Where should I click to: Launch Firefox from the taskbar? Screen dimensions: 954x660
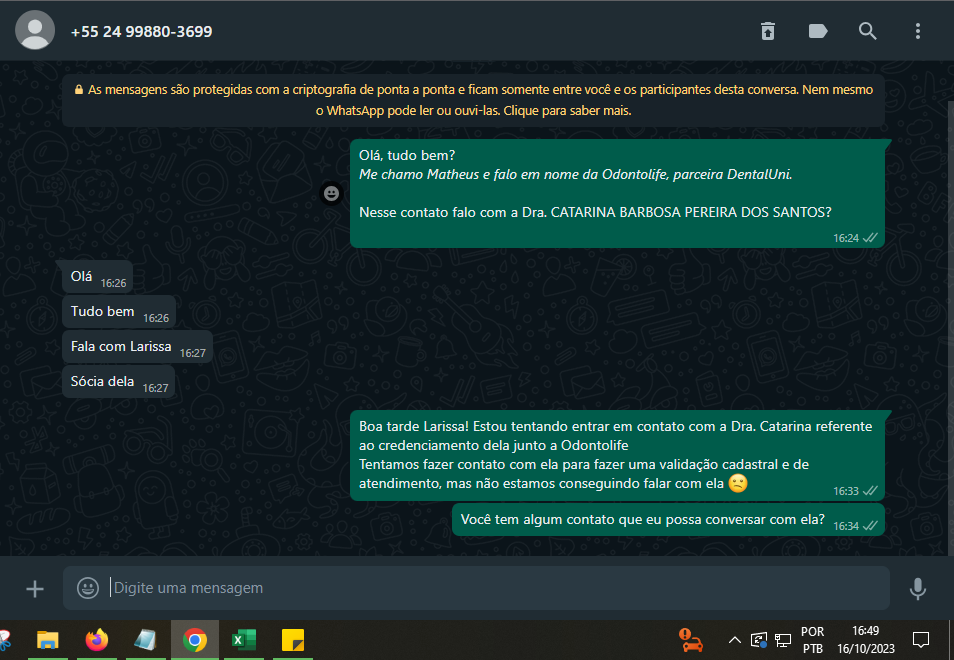pyautogui.click(x=96, y=640)
